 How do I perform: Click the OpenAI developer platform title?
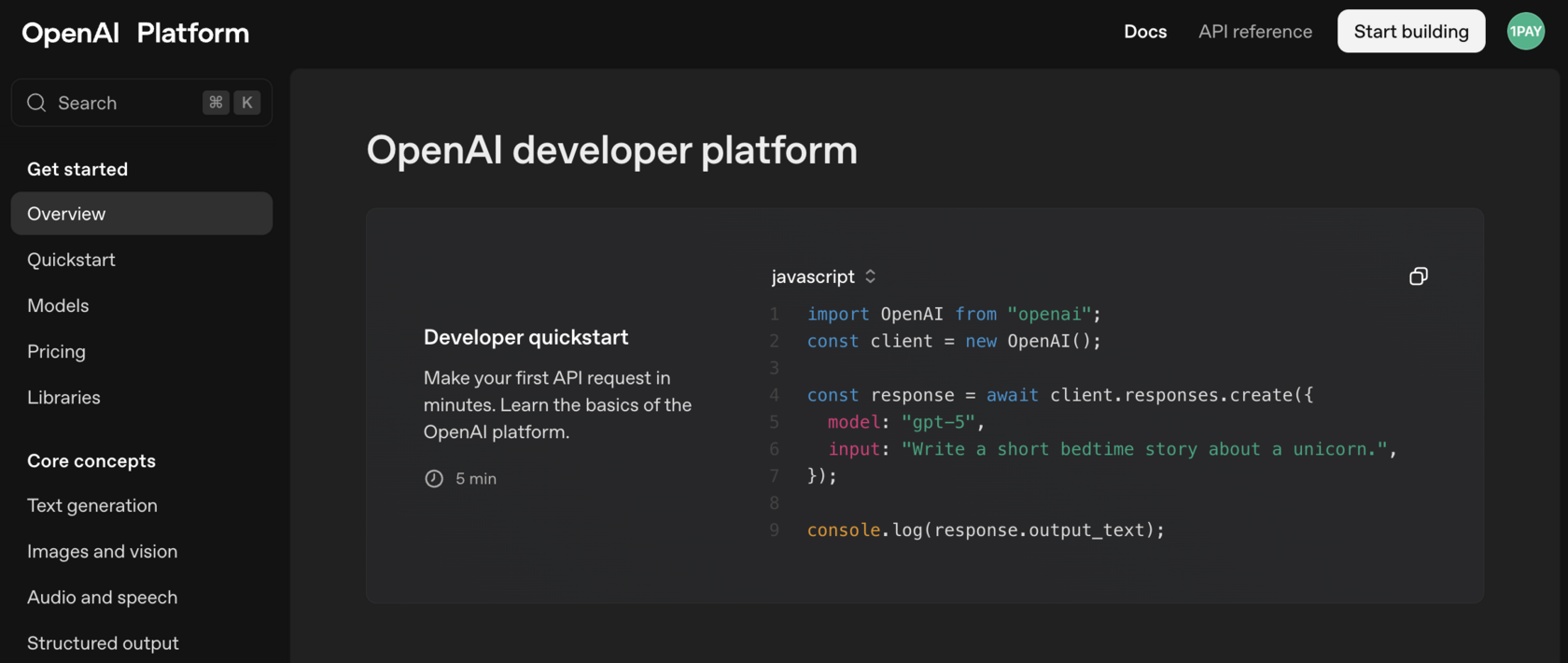pyautogui.click(x=611, y=150)
